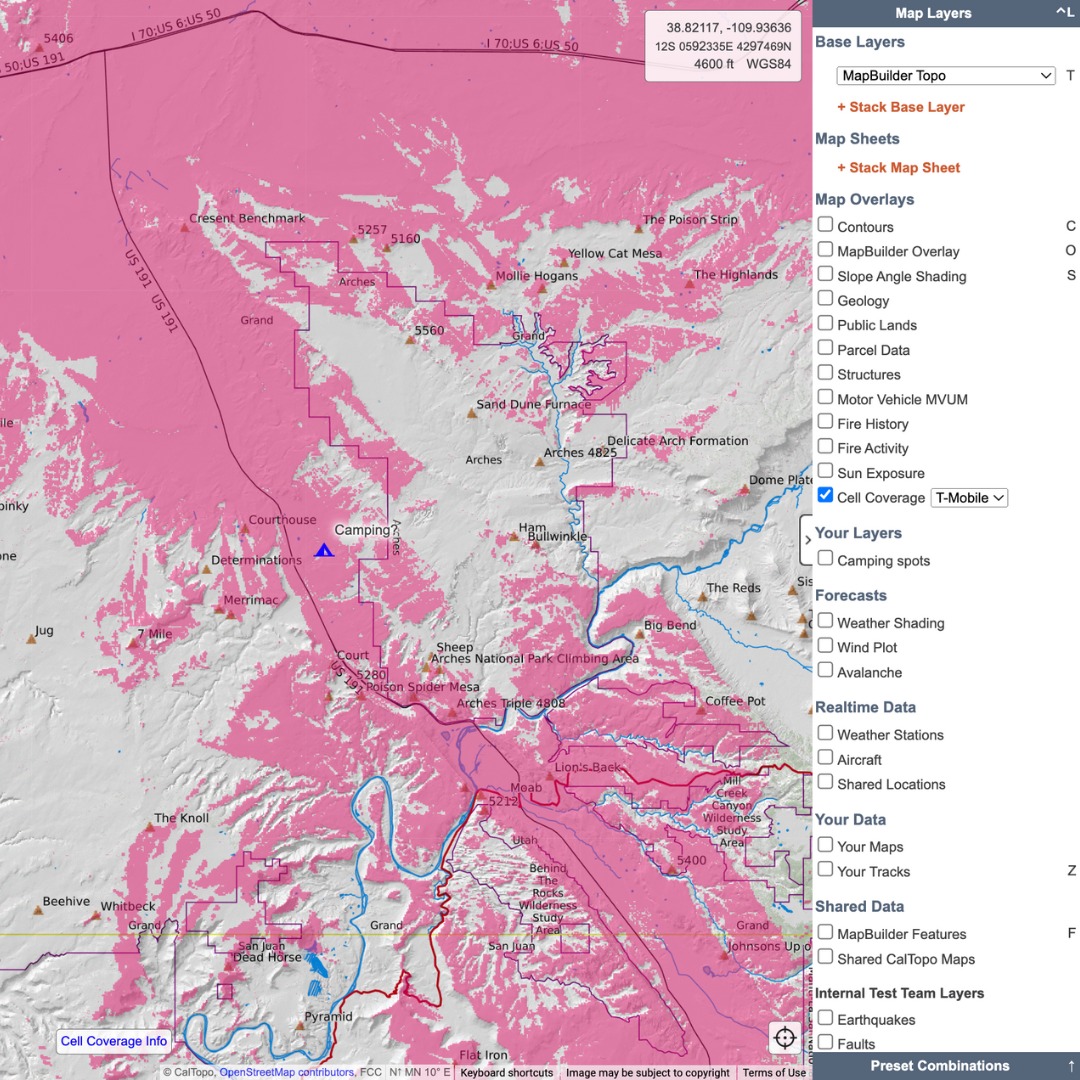
Task: Click the Beehive peak marker
Action: pyautogui.click(x=38, y=911)
